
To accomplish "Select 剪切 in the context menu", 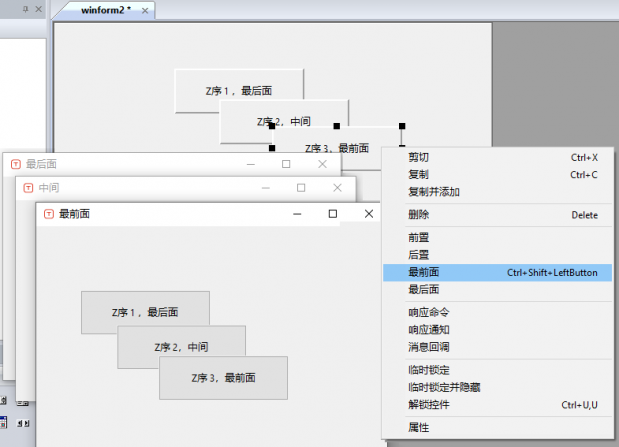I will click(497, 158).
